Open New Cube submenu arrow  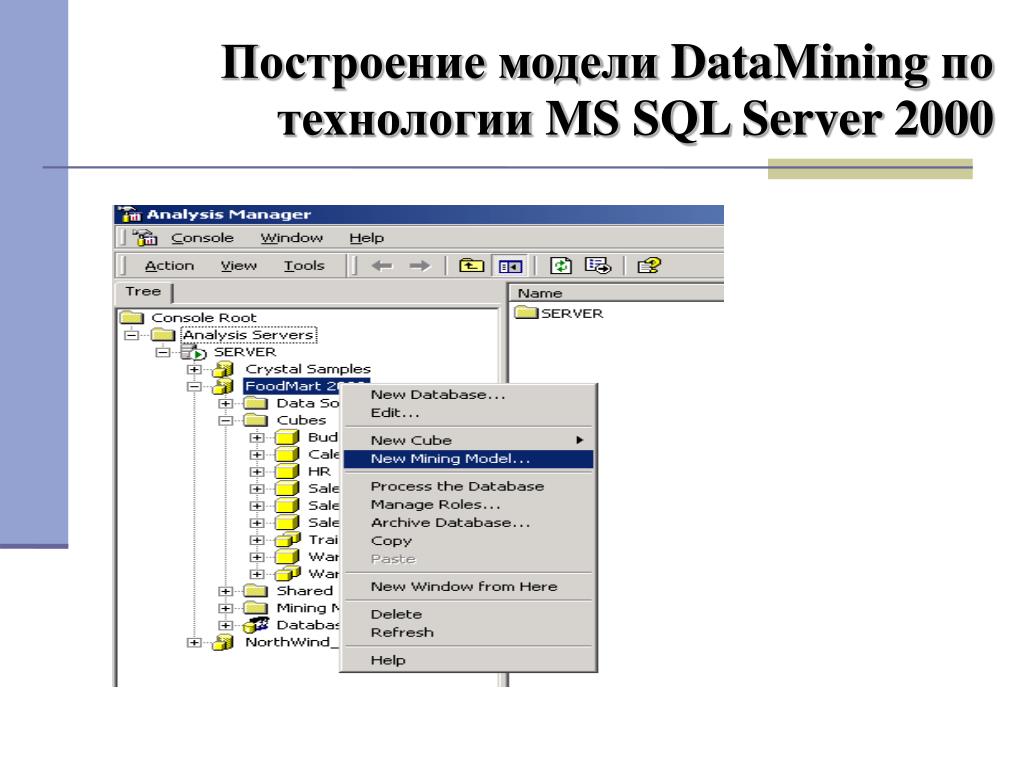tap(579, 440)
